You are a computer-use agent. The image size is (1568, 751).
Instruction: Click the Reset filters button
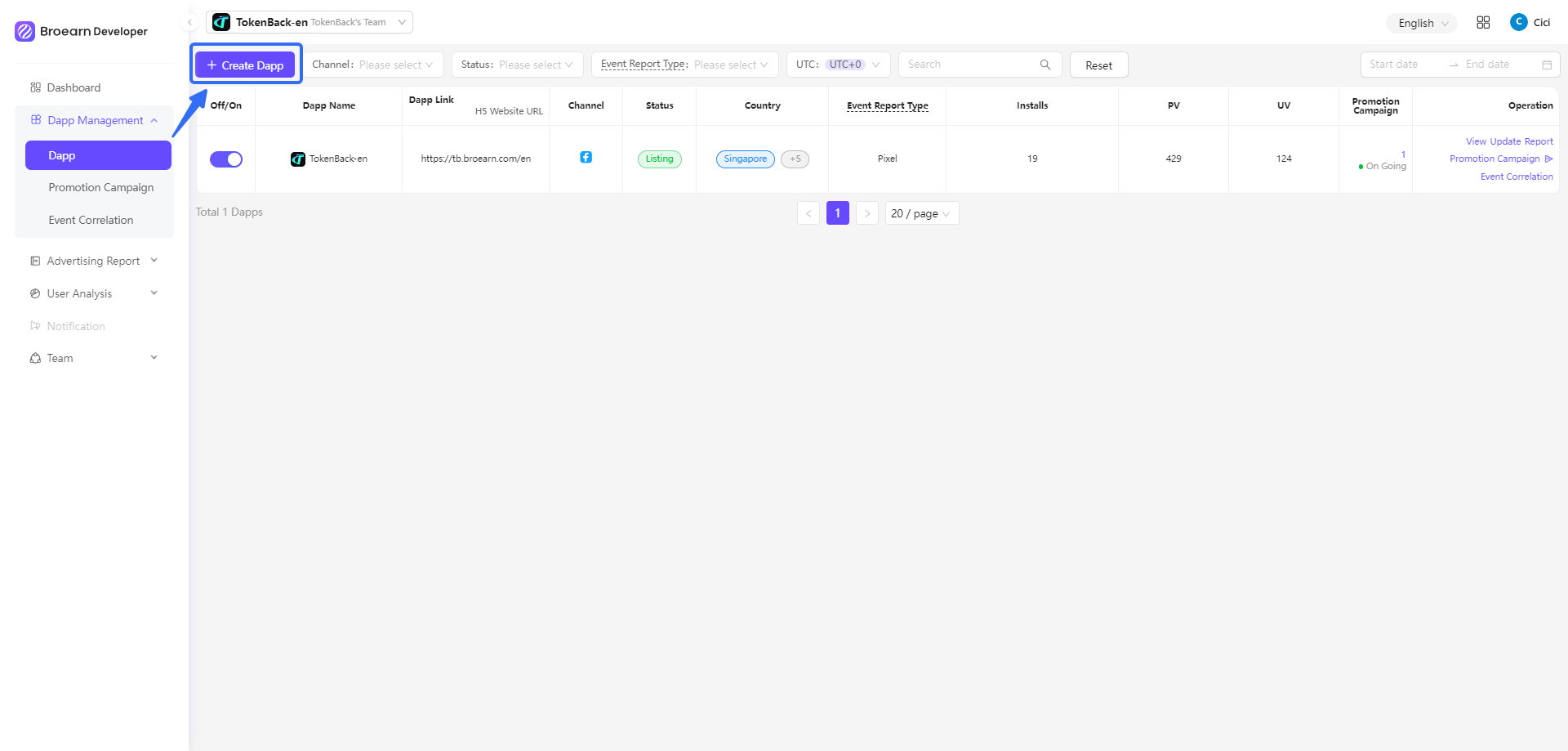pos(1098,65)
